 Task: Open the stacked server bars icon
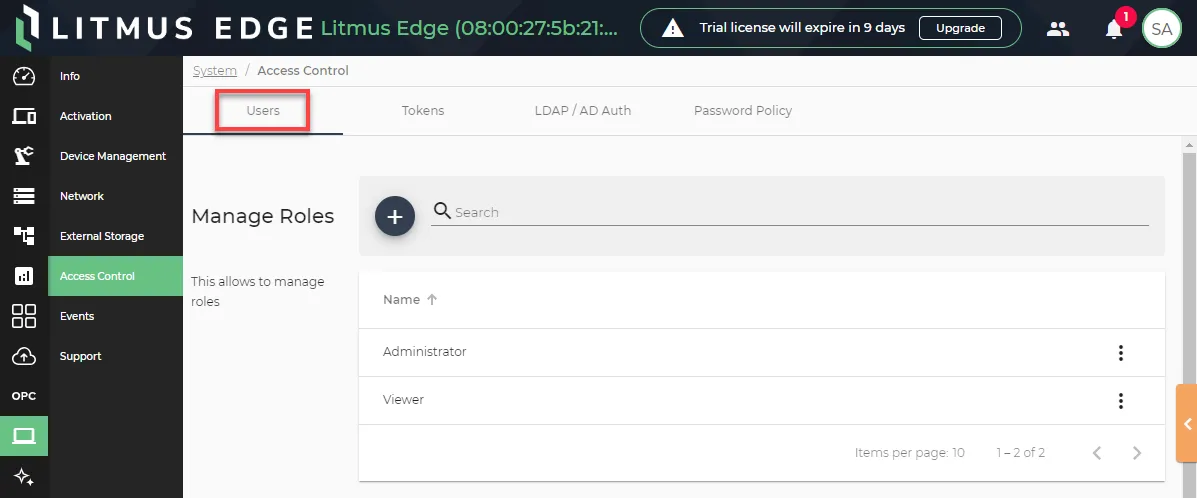click(x=24, y=196)
